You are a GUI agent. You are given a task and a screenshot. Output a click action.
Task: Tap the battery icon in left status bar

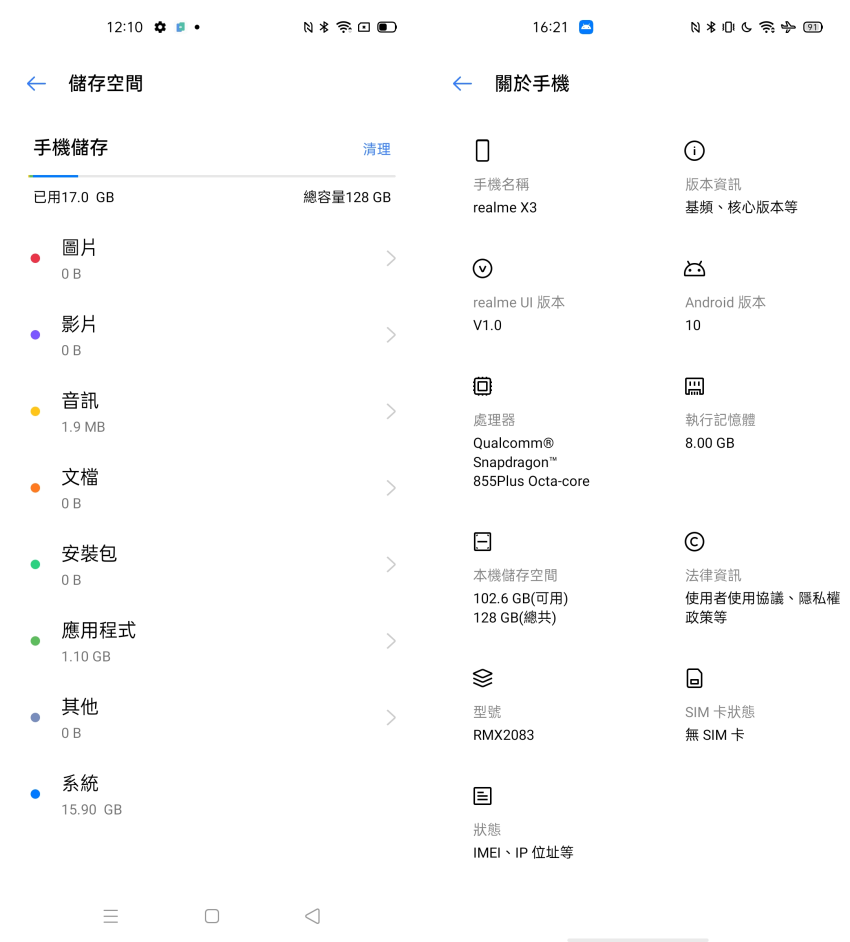(387, 27)
